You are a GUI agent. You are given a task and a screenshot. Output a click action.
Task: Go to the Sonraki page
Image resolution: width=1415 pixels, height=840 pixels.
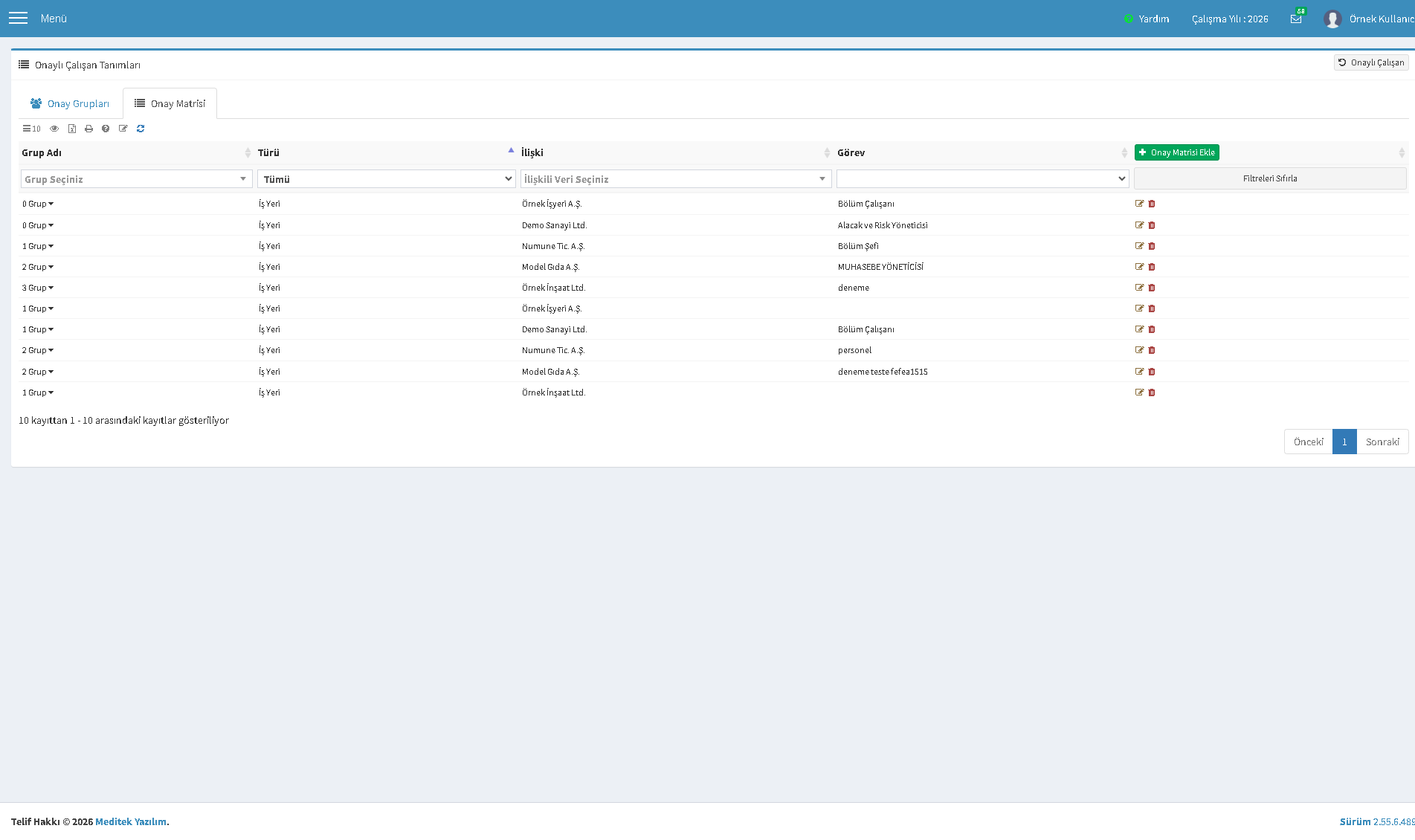[x=1382, y=442]
